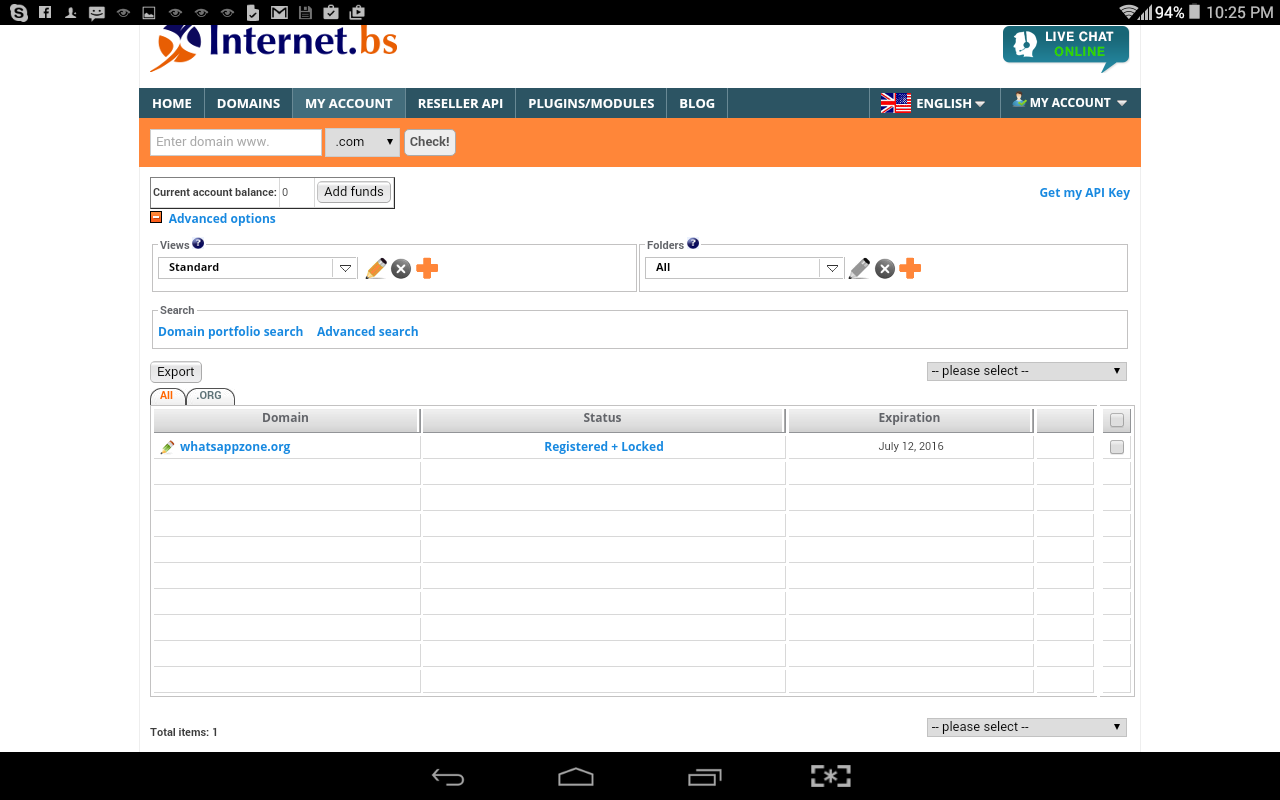The width and height of the screenshot is (1280, 800).
Task: Open help for Folders question mark
Action: [x=693, y=243]
